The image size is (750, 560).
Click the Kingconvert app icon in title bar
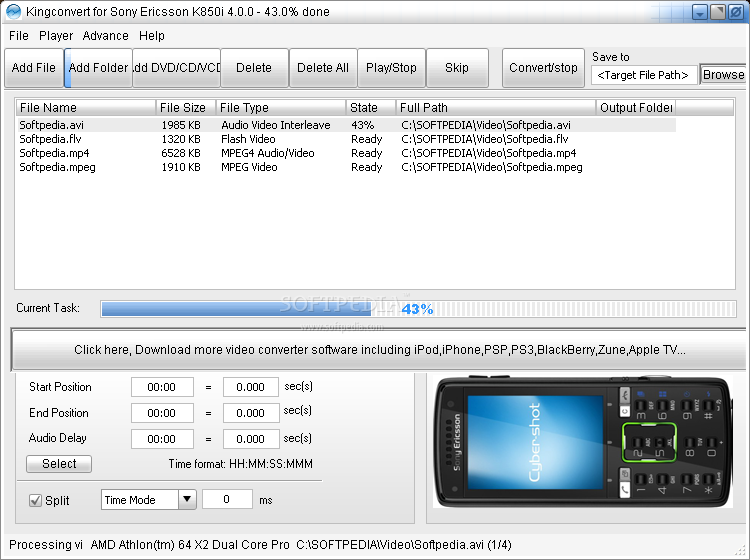point(13,11)
